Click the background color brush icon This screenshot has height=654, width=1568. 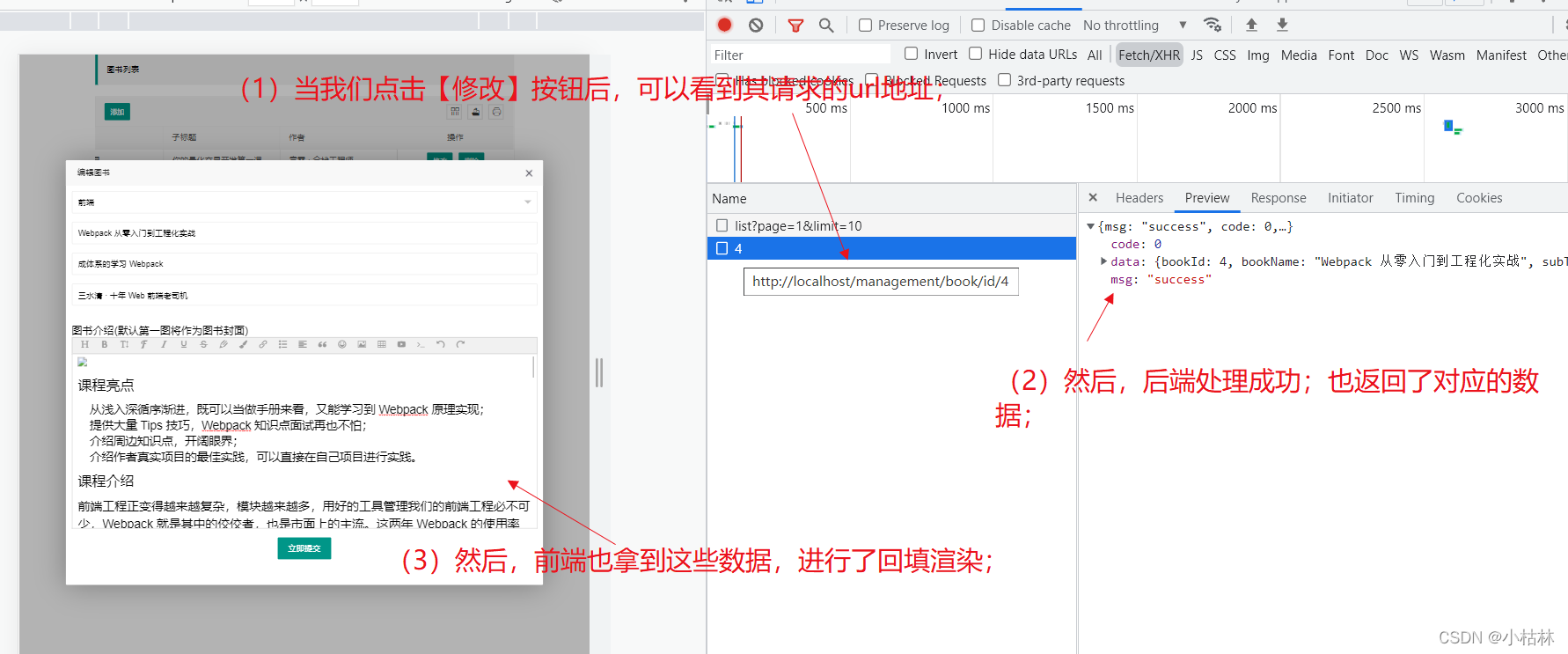(x=243, y=344)
